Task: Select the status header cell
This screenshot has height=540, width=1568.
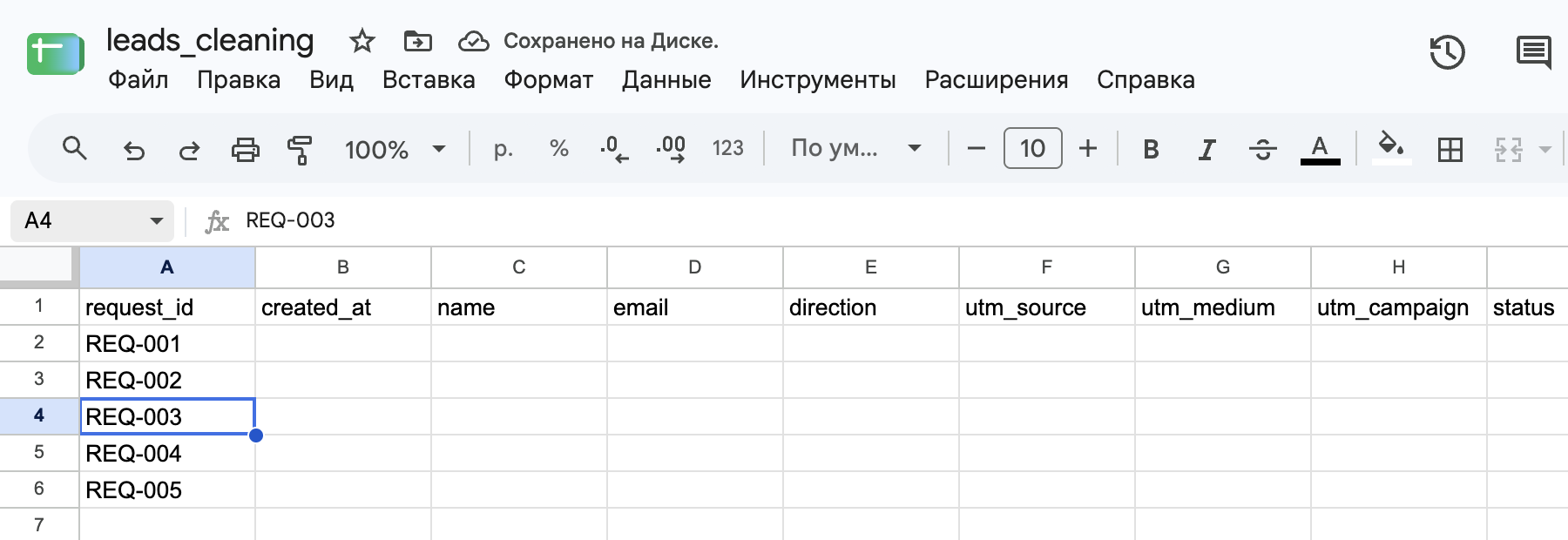Action: (1528, 307)
